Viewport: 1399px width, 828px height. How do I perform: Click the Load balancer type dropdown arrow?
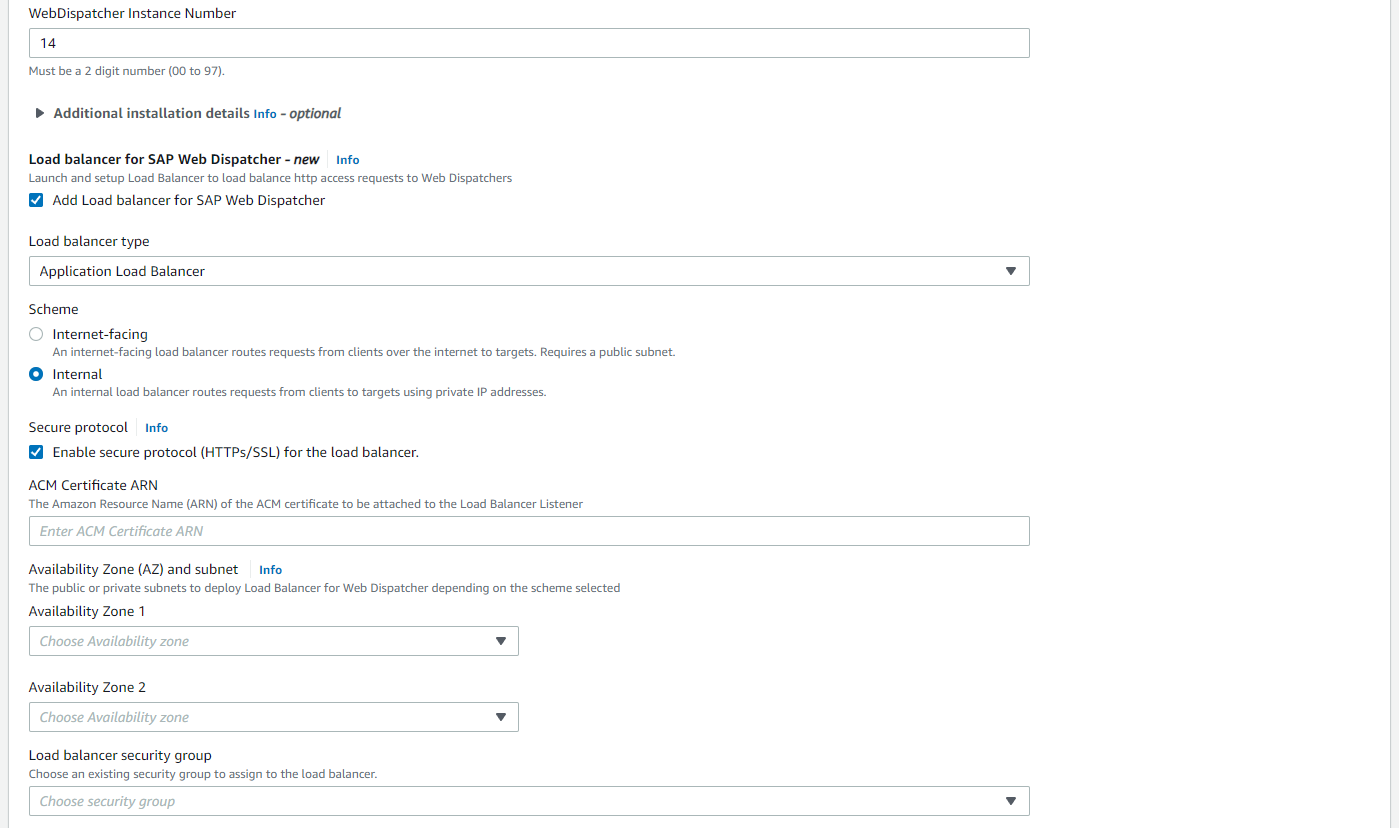coord(1010,271)
